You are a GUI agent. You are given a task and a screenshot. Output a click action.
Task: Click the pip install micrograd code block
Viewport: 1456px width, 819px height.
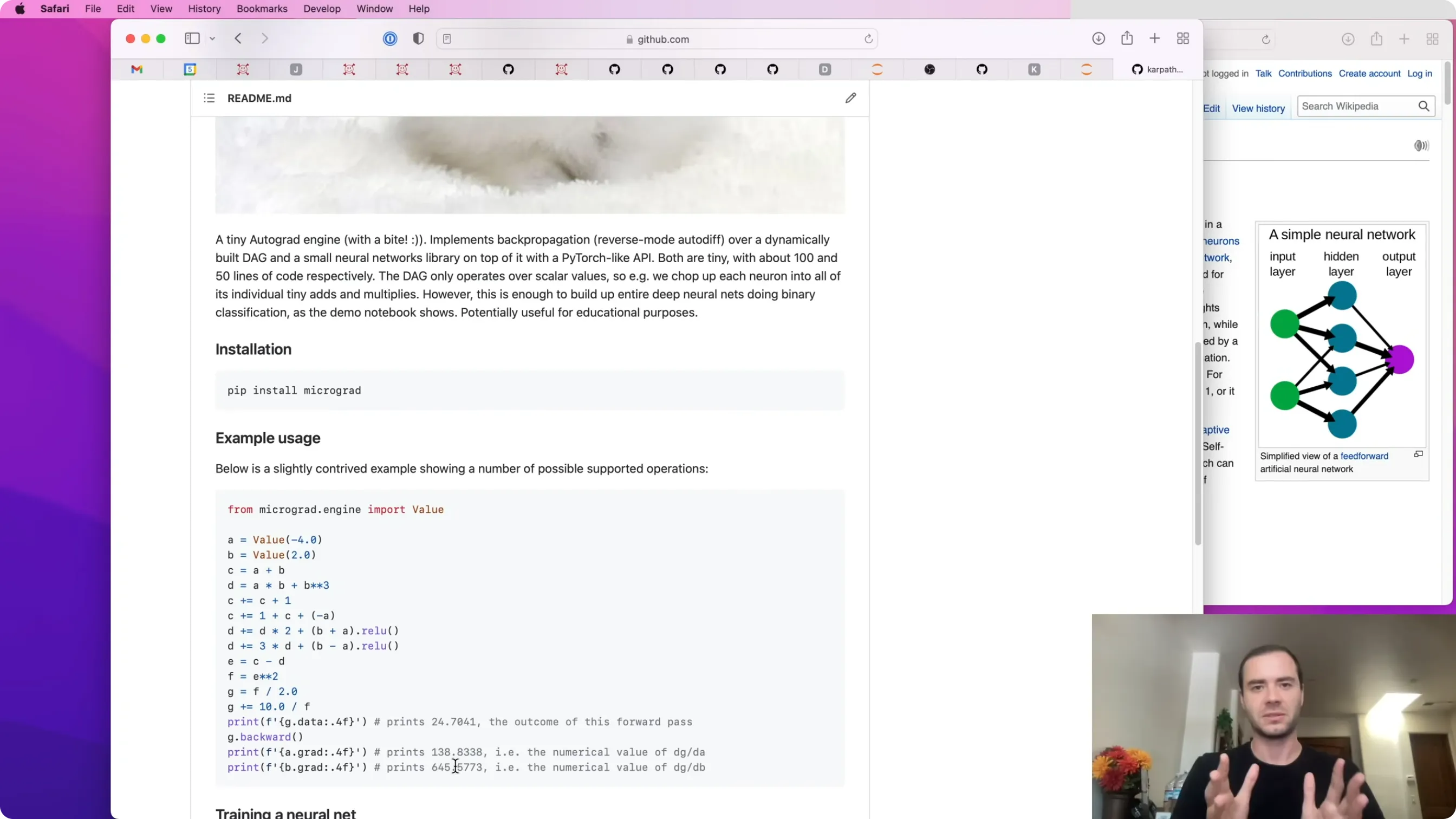click(x=530, y=391)
